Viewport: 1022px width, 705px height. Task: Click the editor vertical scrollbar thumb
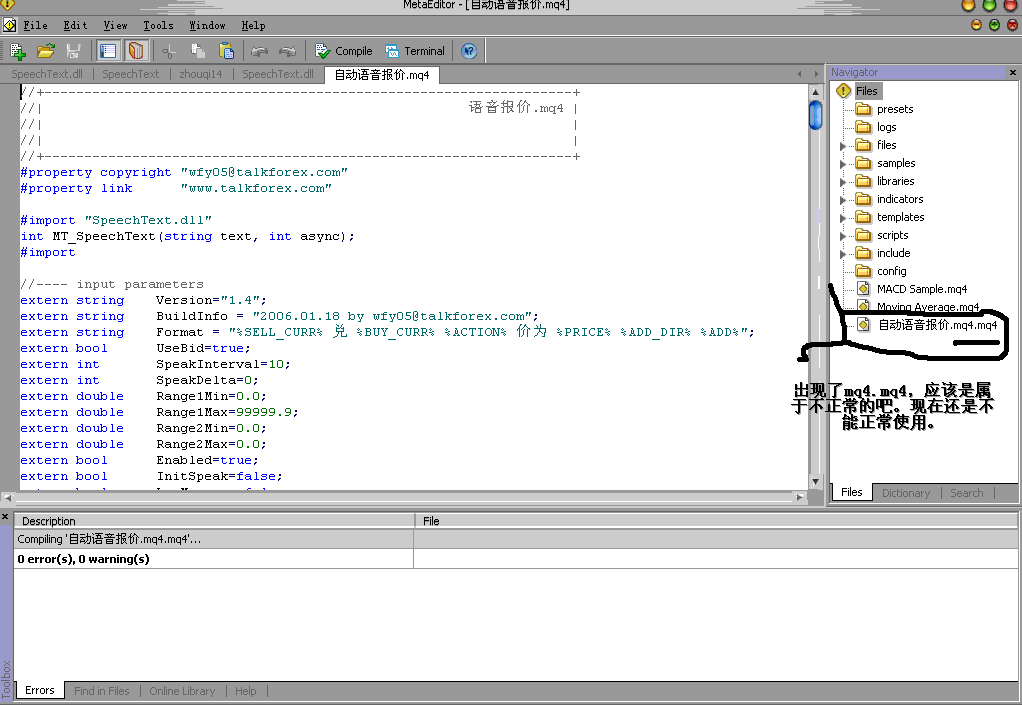(x=815, y=115)
